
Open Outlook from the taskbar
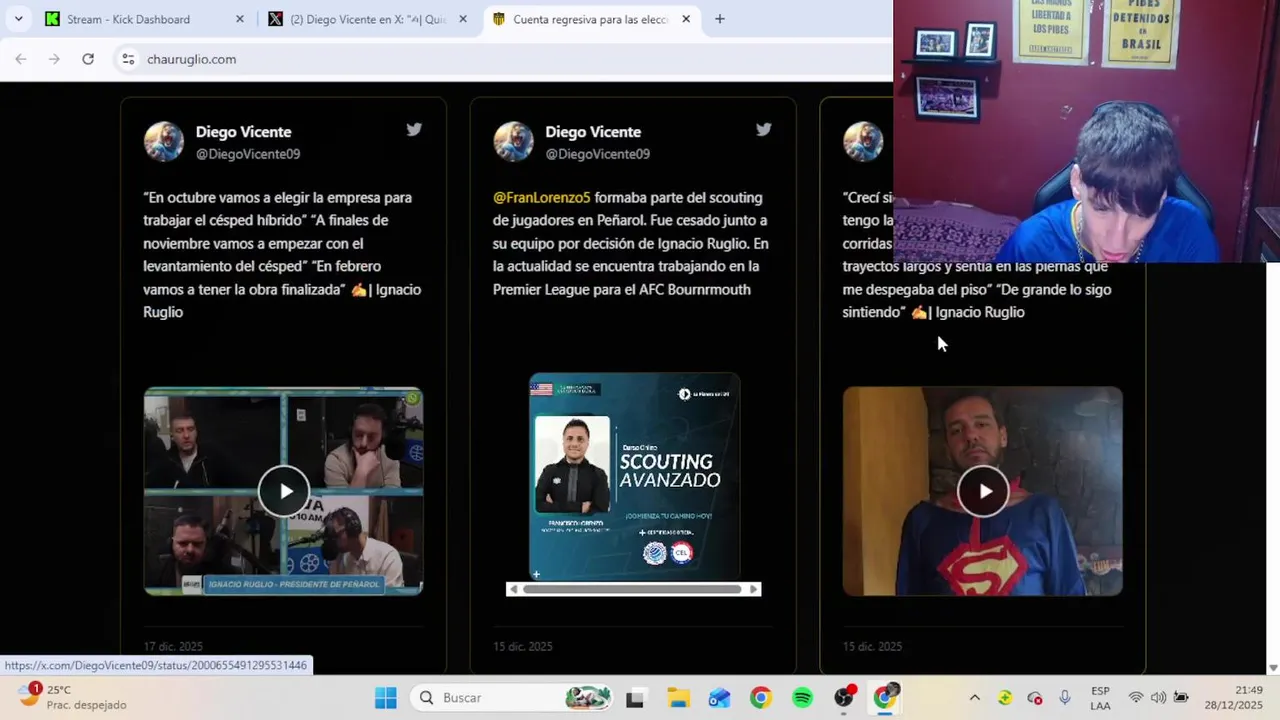[x=720, y=698]
